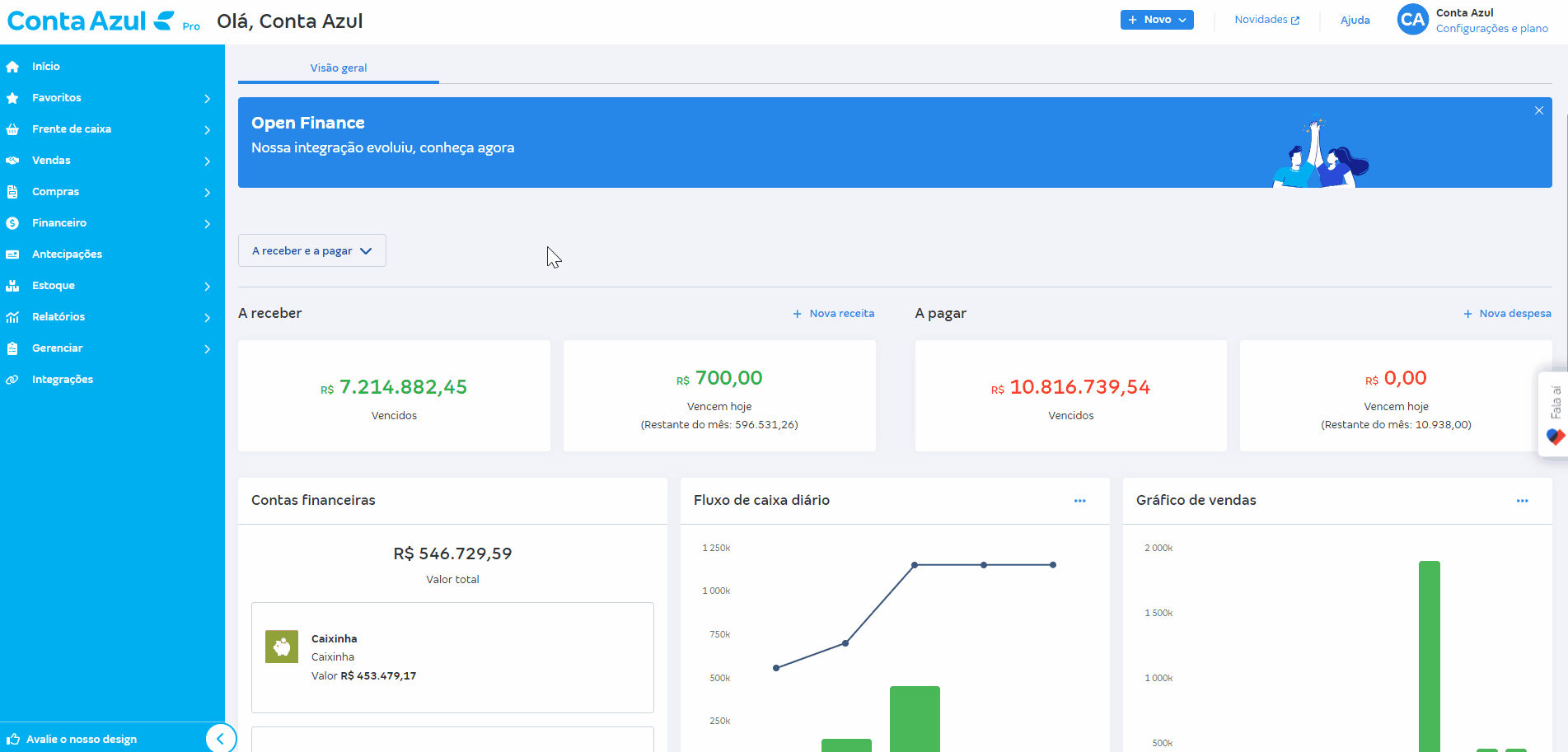
Task: Open Antecipações from the sidebar
Action: [x=13, y=254]
